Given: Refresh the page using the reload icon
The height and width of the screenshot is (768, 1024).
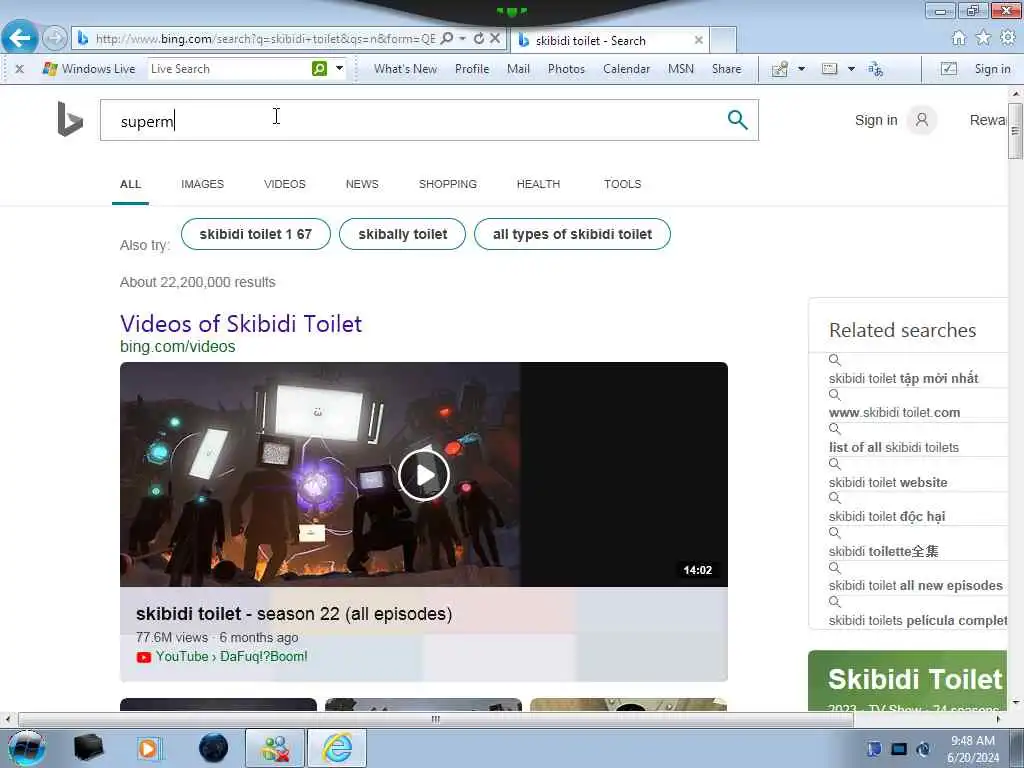Looking at the screenshot, I should pos(479,39).
